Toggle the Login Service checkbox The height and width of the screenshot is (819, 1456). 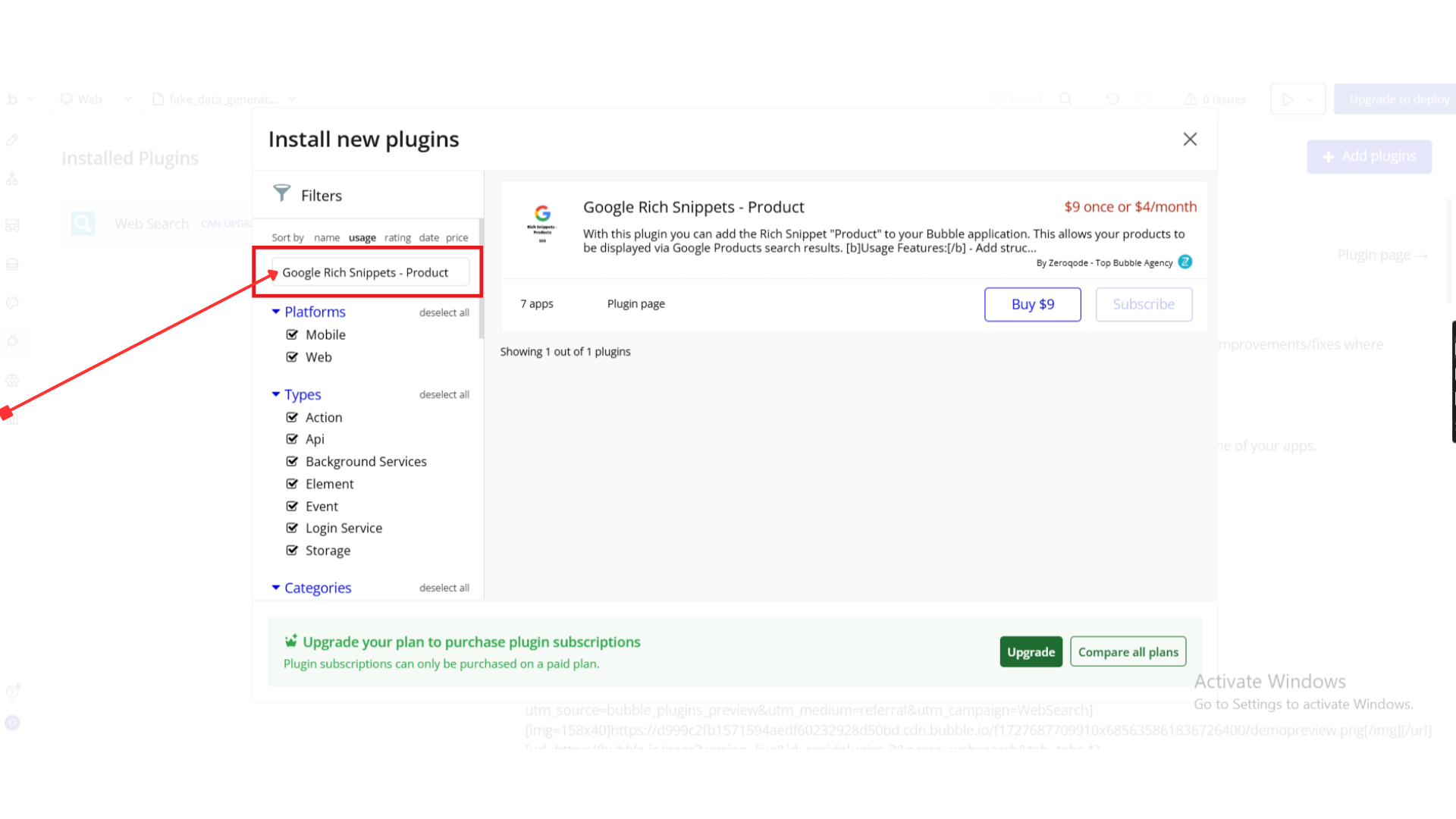tap(292, 528)
